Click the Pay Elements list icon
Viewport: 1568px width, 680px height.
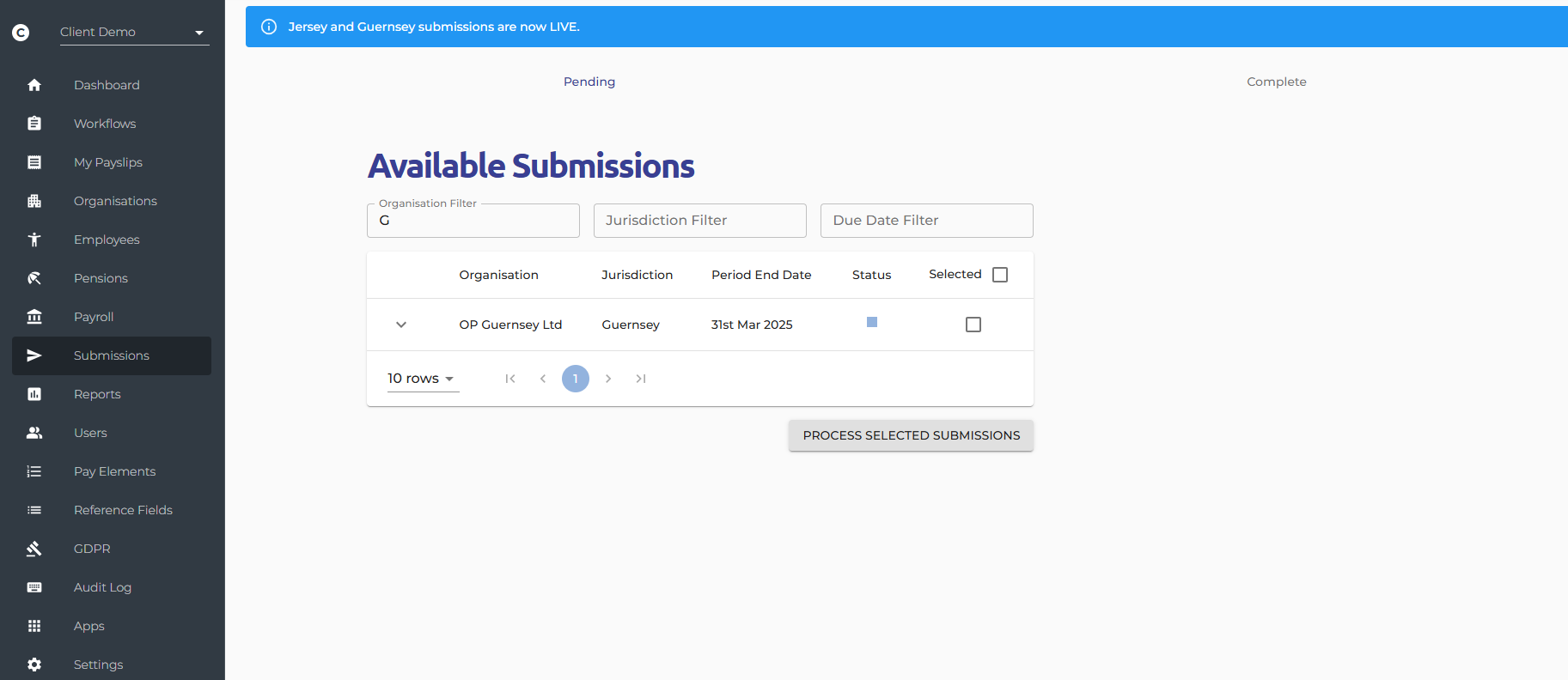tap(34, 471)
